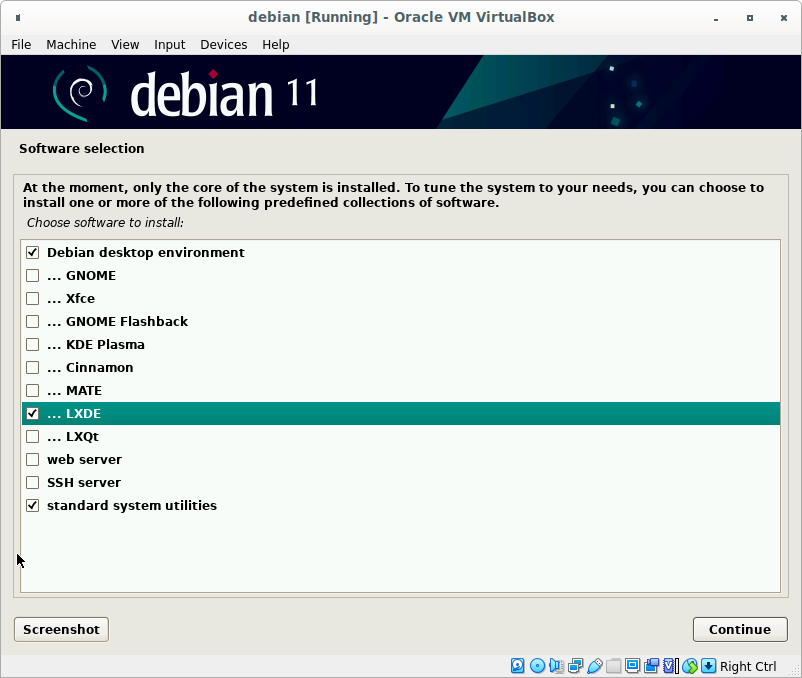
Task: Enable the GNOME checkbox
Action: tap(33, 276)
